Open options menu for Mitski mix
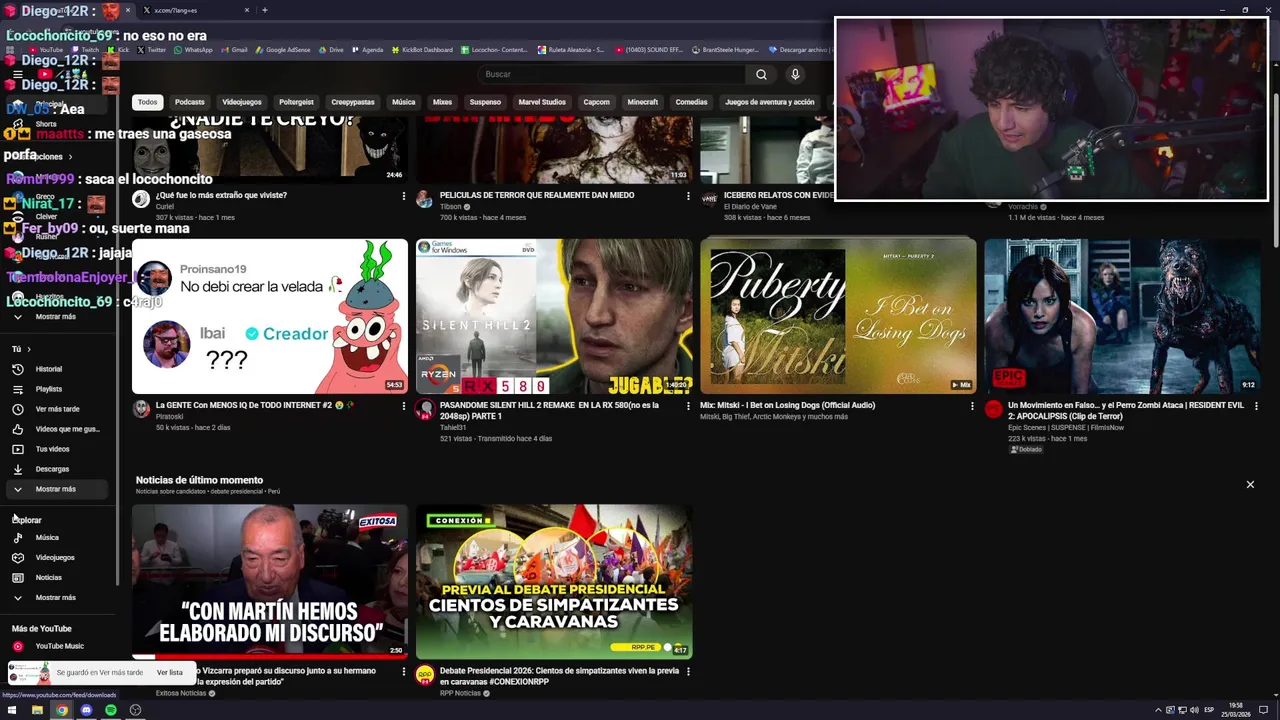Viewport: 1280px width, 720px height. [x=972, y=406]
